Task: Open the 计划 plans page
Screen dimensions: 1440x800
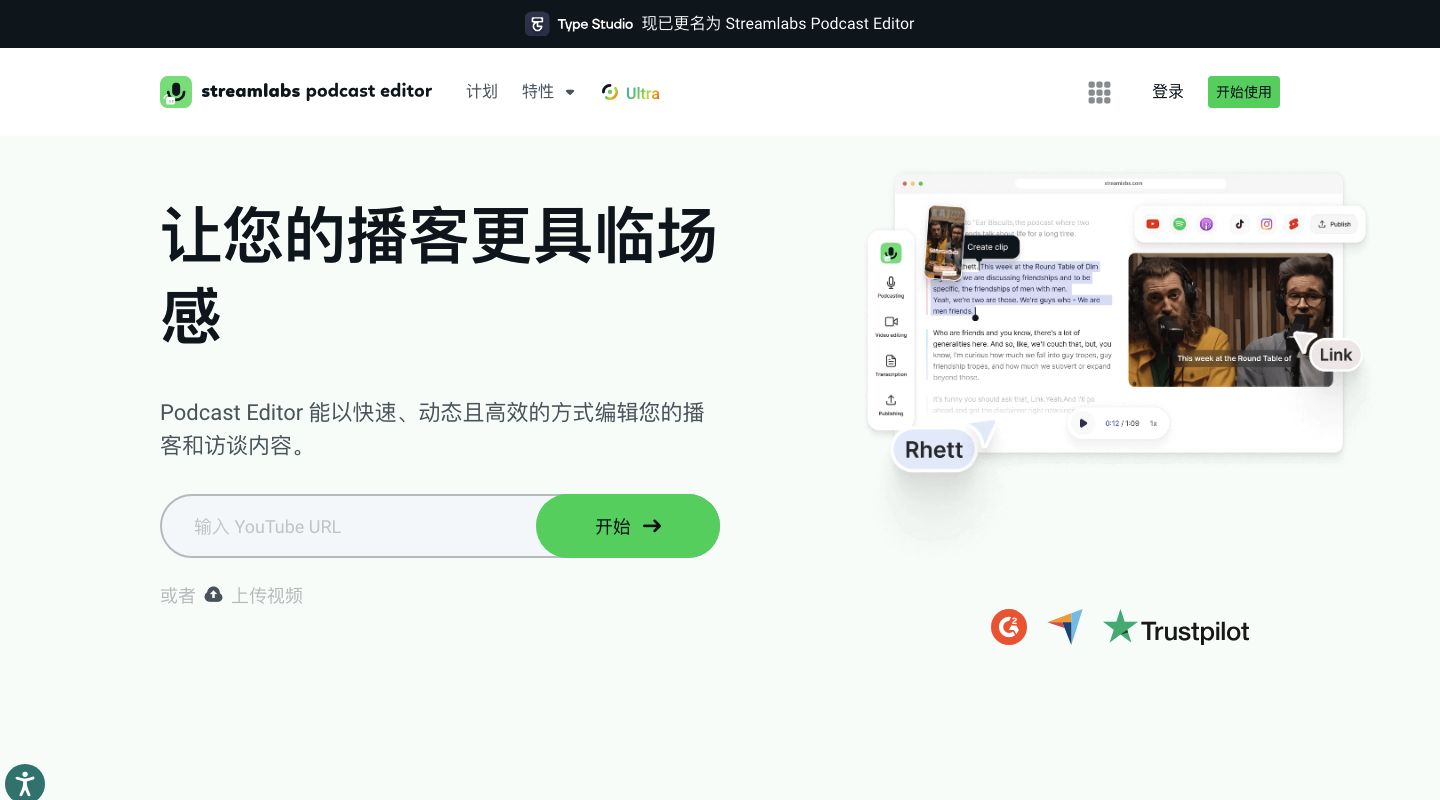Action: click(x=482, y=92)
